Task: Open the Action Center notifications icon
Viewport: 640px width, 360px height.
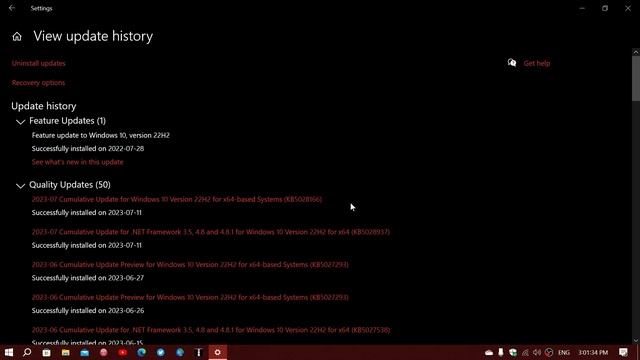Action: 623,352
